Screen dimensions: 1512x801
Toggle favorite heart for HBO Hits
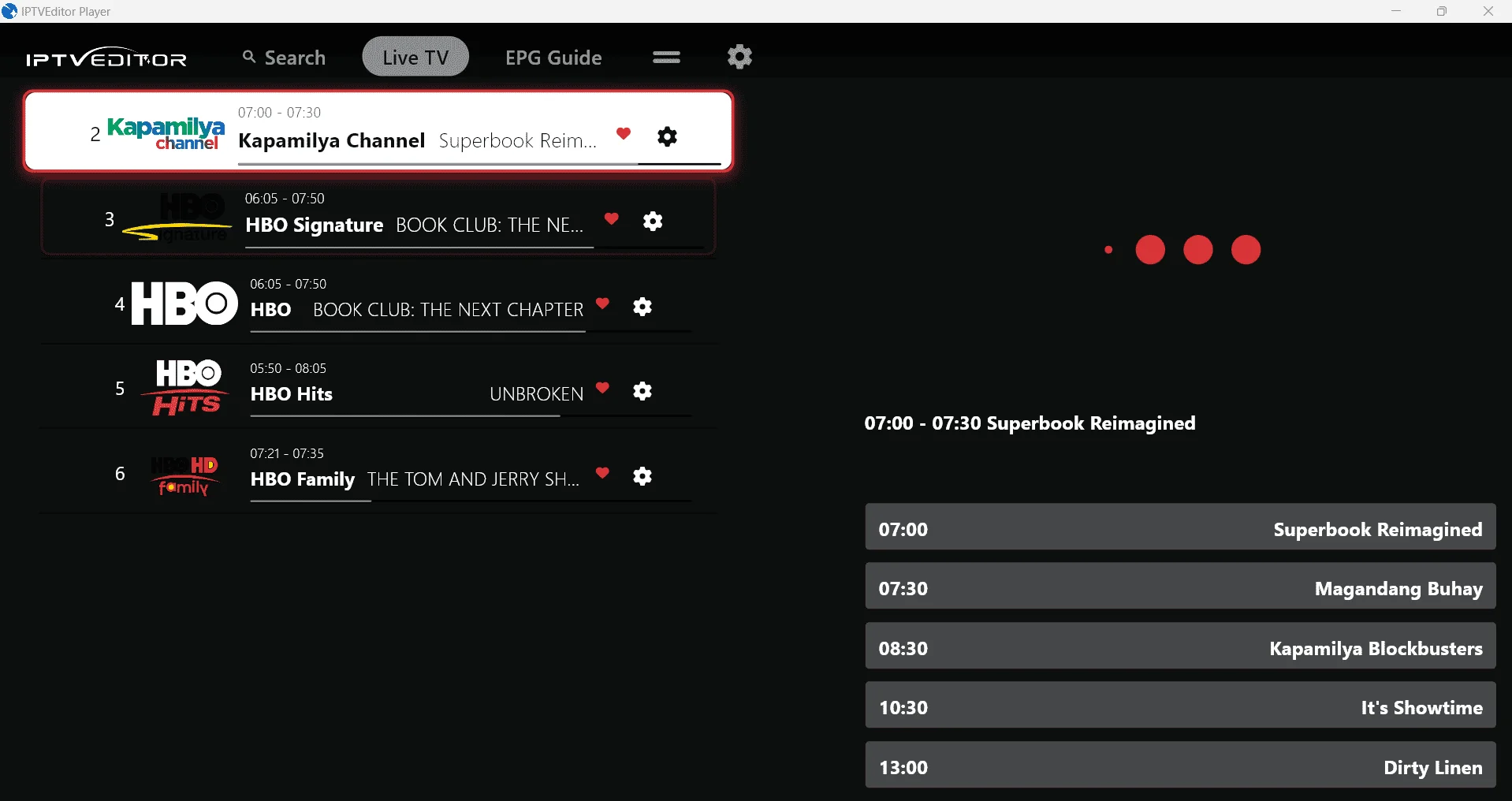603,388
